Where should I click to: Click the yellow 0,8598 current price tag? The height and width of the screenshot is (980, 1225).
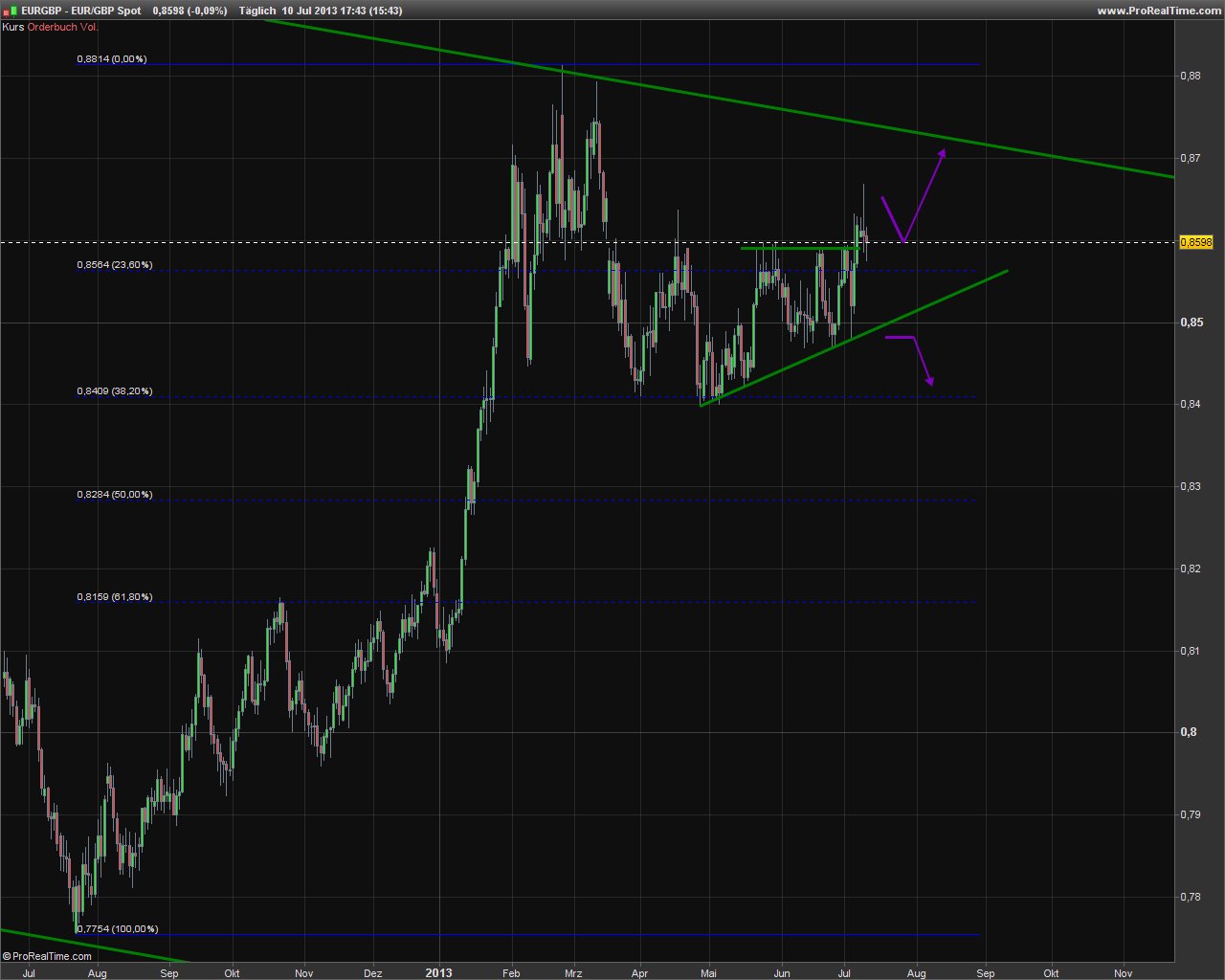(1196, 243)
